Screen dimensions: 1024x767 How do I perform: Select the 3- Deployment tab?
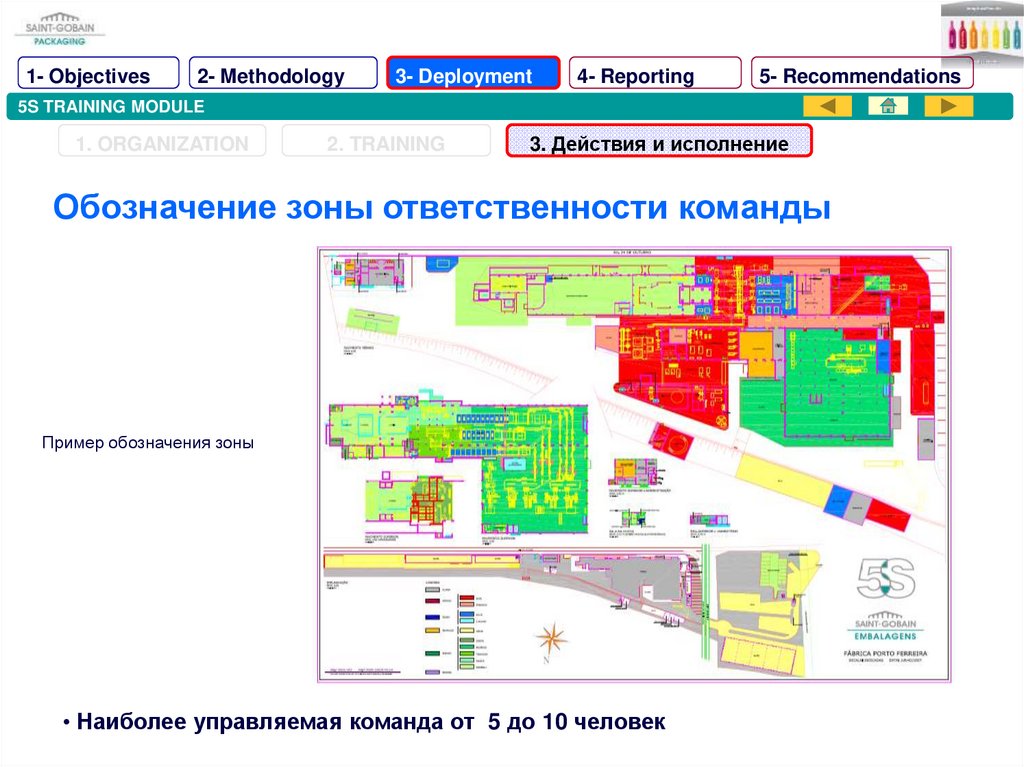(x=473, y=76)
